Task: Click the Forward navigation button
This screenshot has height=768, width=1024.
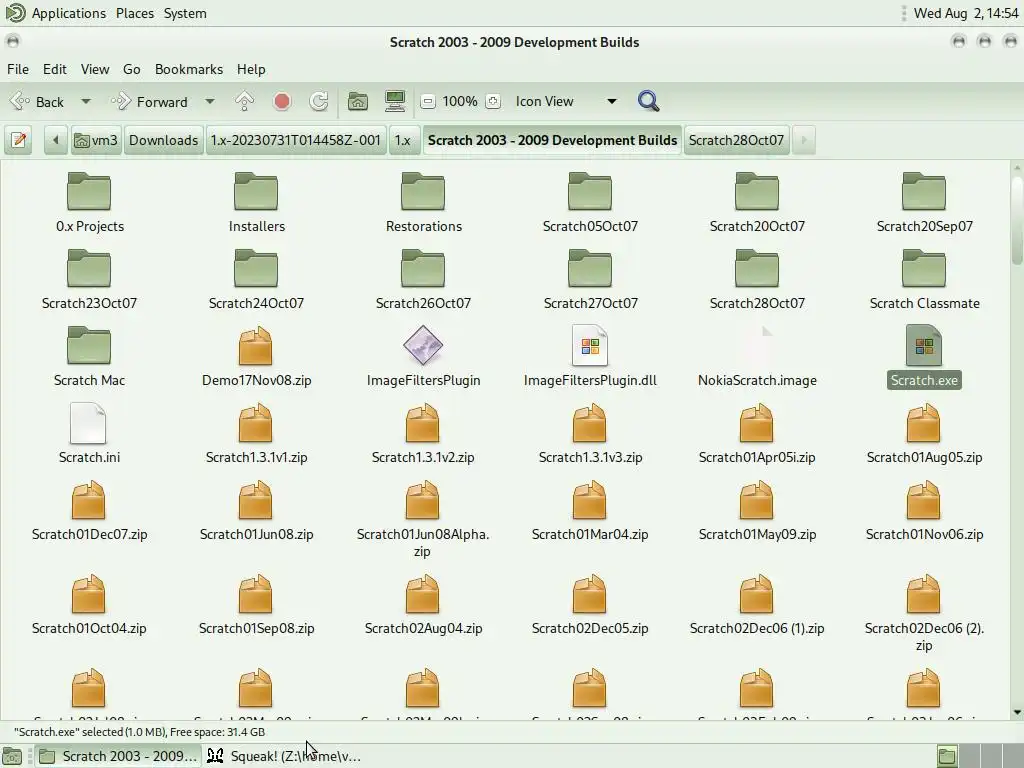Action: coord(150,102)
